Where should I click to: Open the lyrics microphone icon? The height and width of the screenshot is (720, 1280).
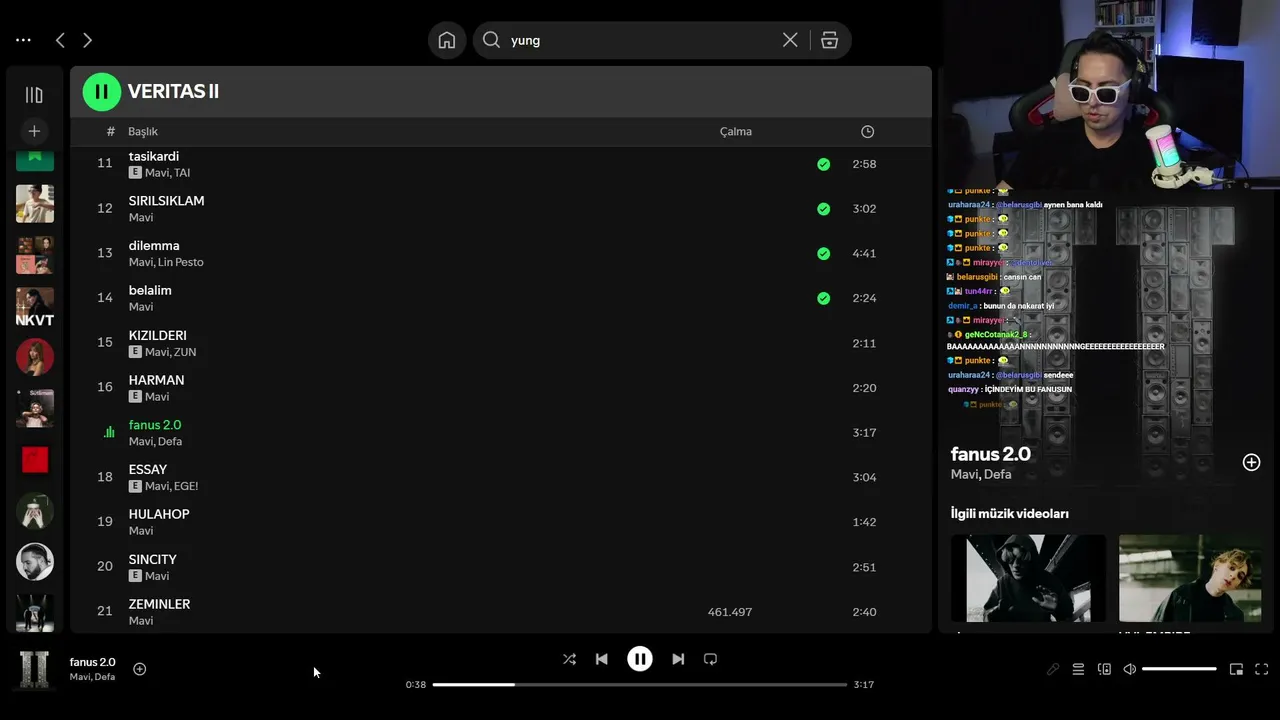pyautogui.click(x=1052, y=669)
